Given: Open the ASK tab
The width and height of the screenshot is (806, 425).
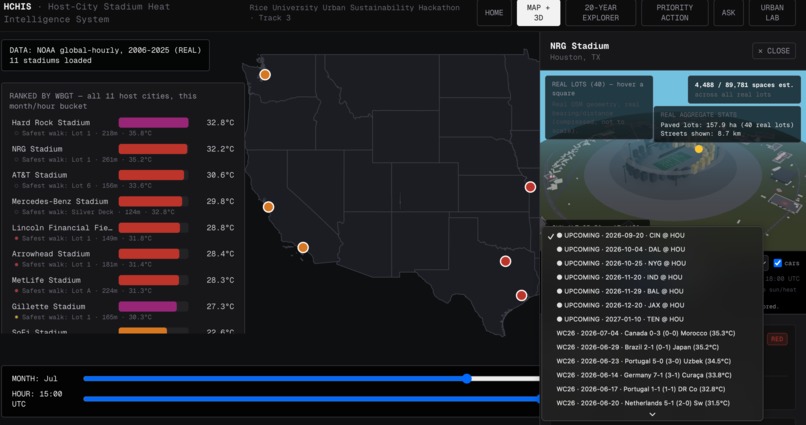Looking at the screenshot, I should (x=728, y=13).
